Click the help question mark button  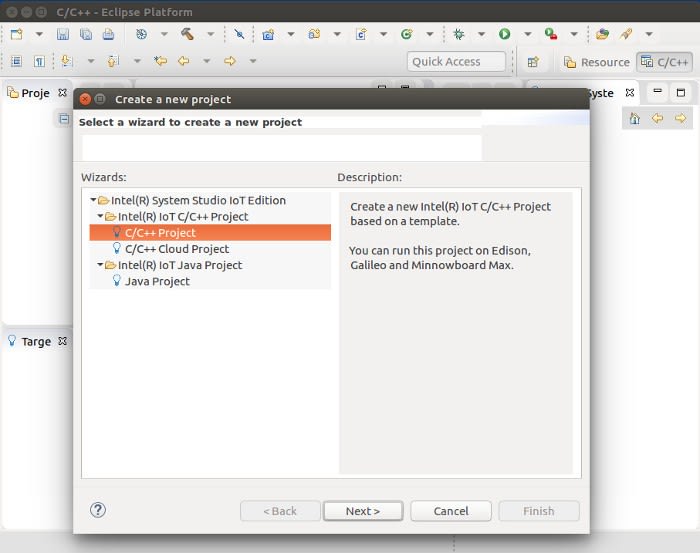98,510
